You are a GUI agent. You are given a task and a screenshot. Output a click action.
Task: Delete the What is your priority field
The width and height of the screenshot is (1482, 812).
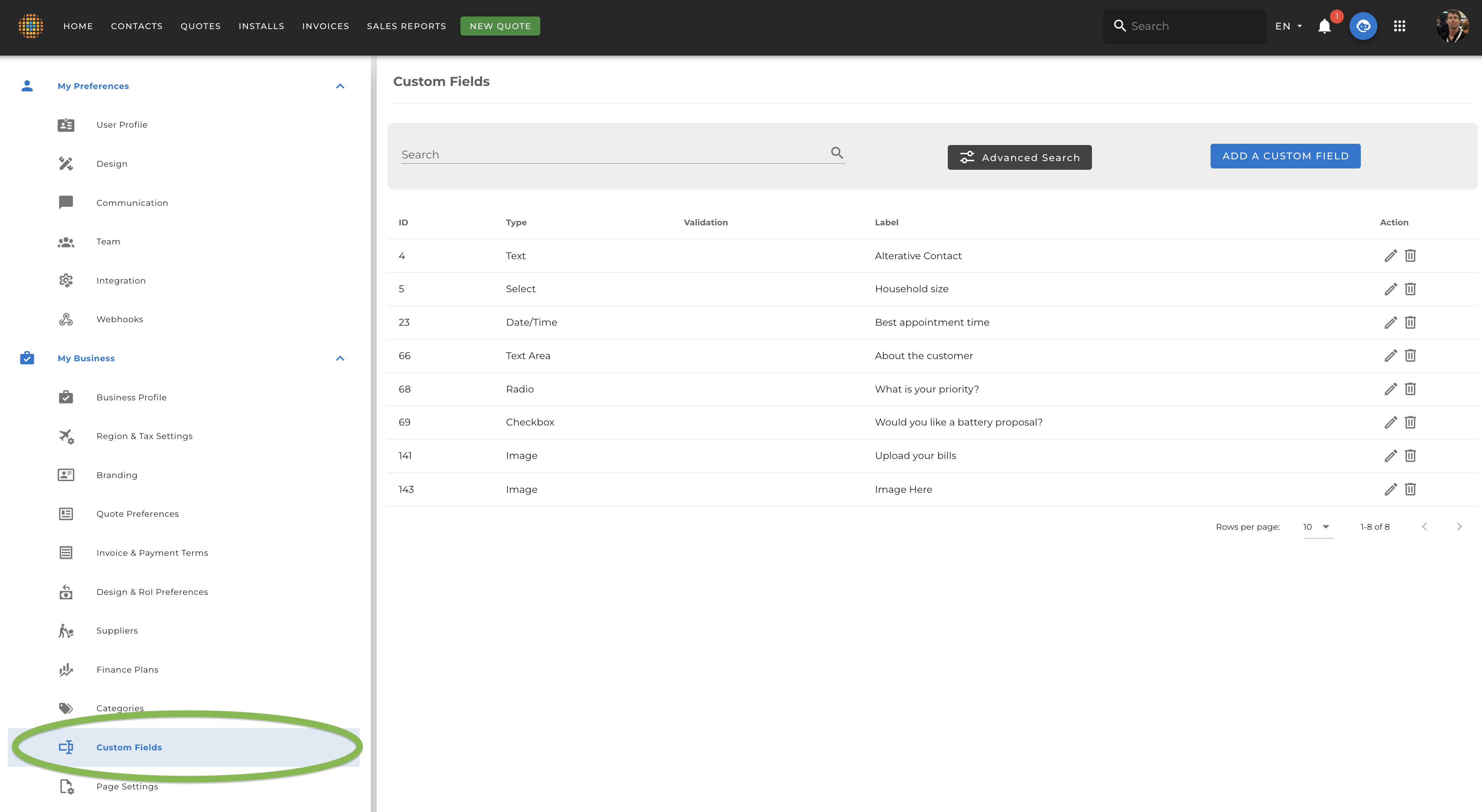tap(1410, 389)
